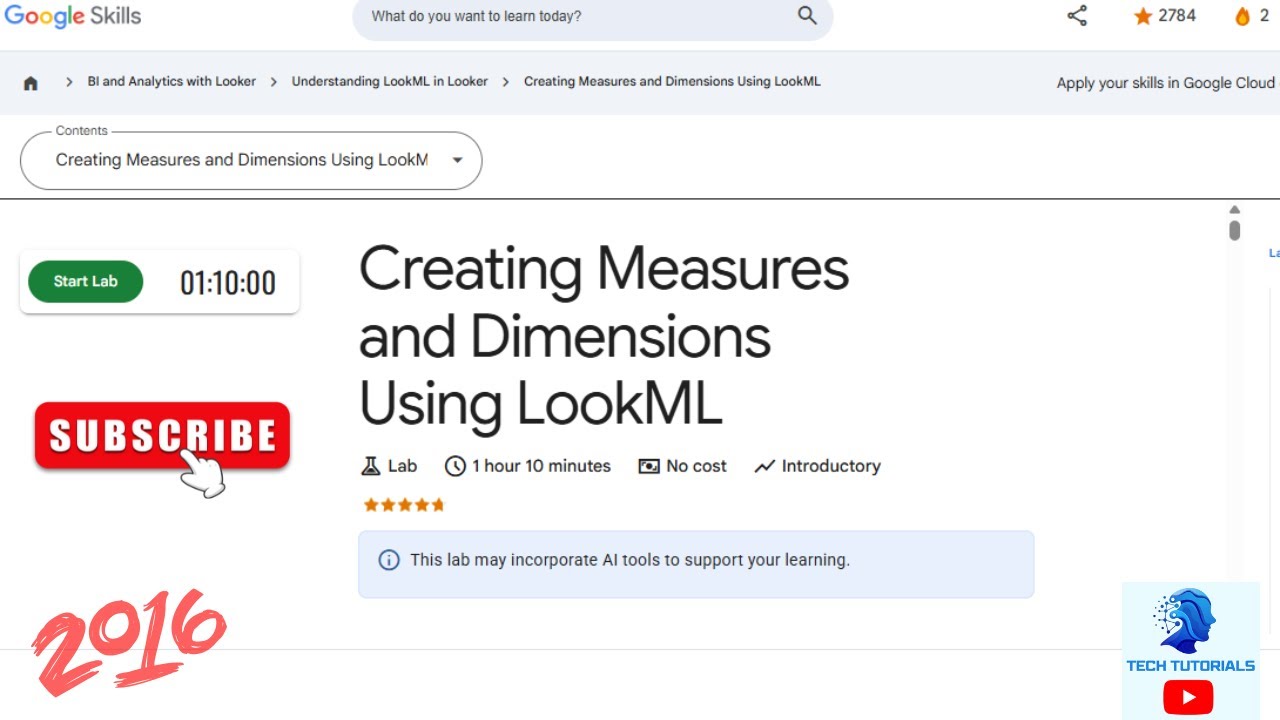Click the 01:10:00 lab timer
The width and height of the screenshot is (1280, 720).
tap(228, 283)
